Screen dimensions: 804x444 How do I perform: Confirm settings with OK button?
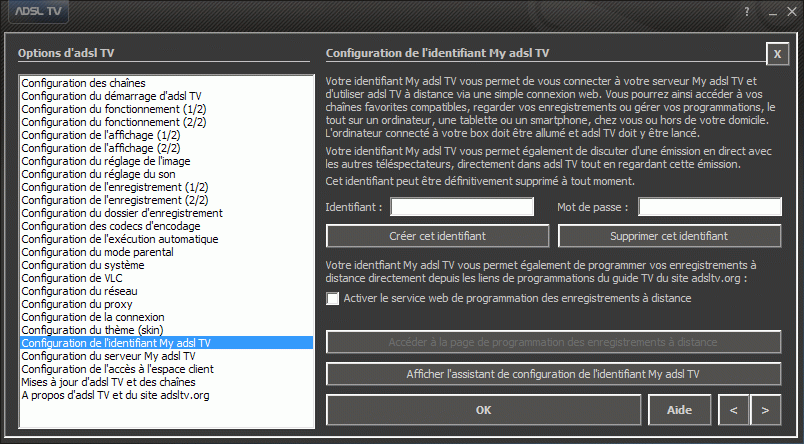coord(484,410)
